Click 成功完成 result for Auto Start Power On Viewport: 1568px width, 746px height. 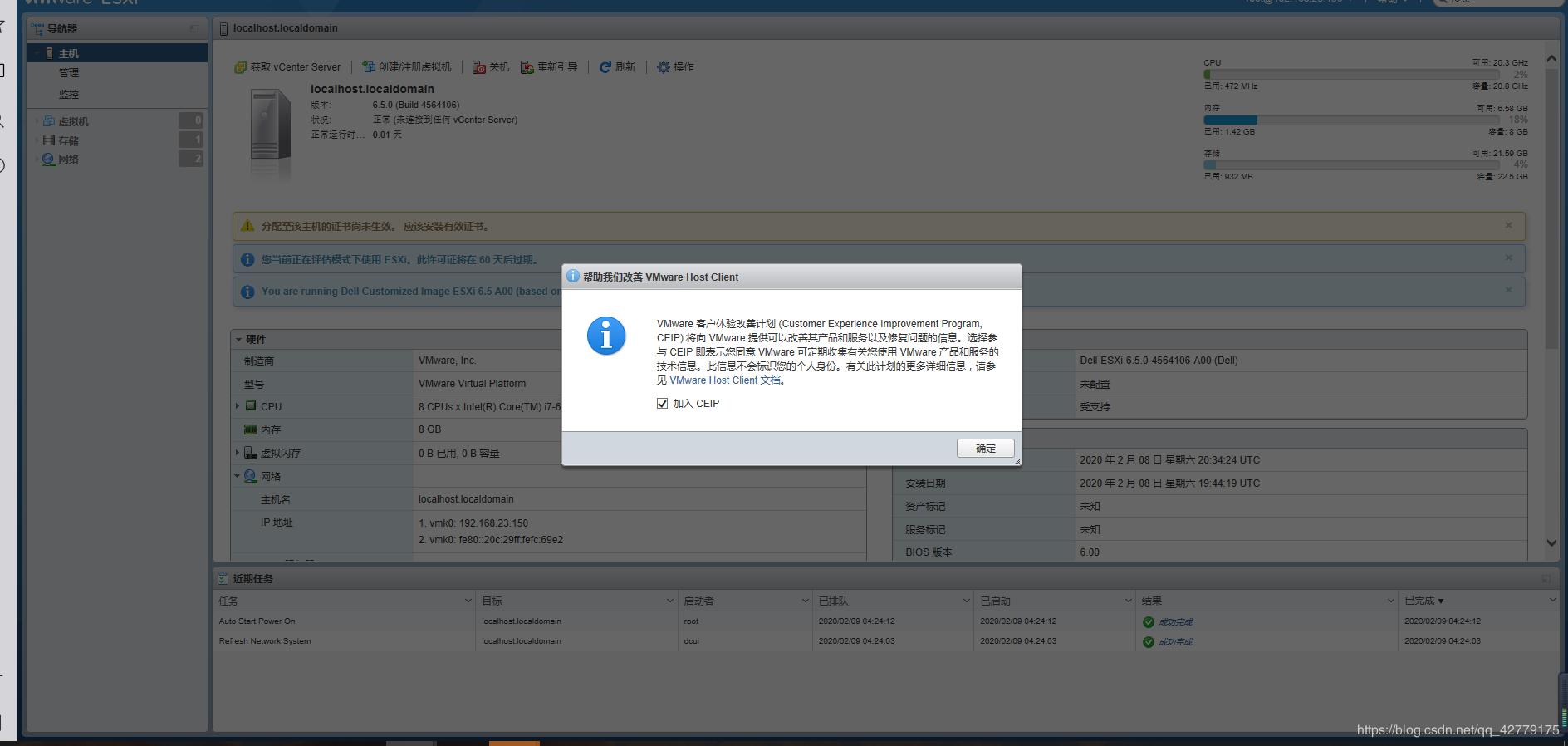coord(1175,622)
